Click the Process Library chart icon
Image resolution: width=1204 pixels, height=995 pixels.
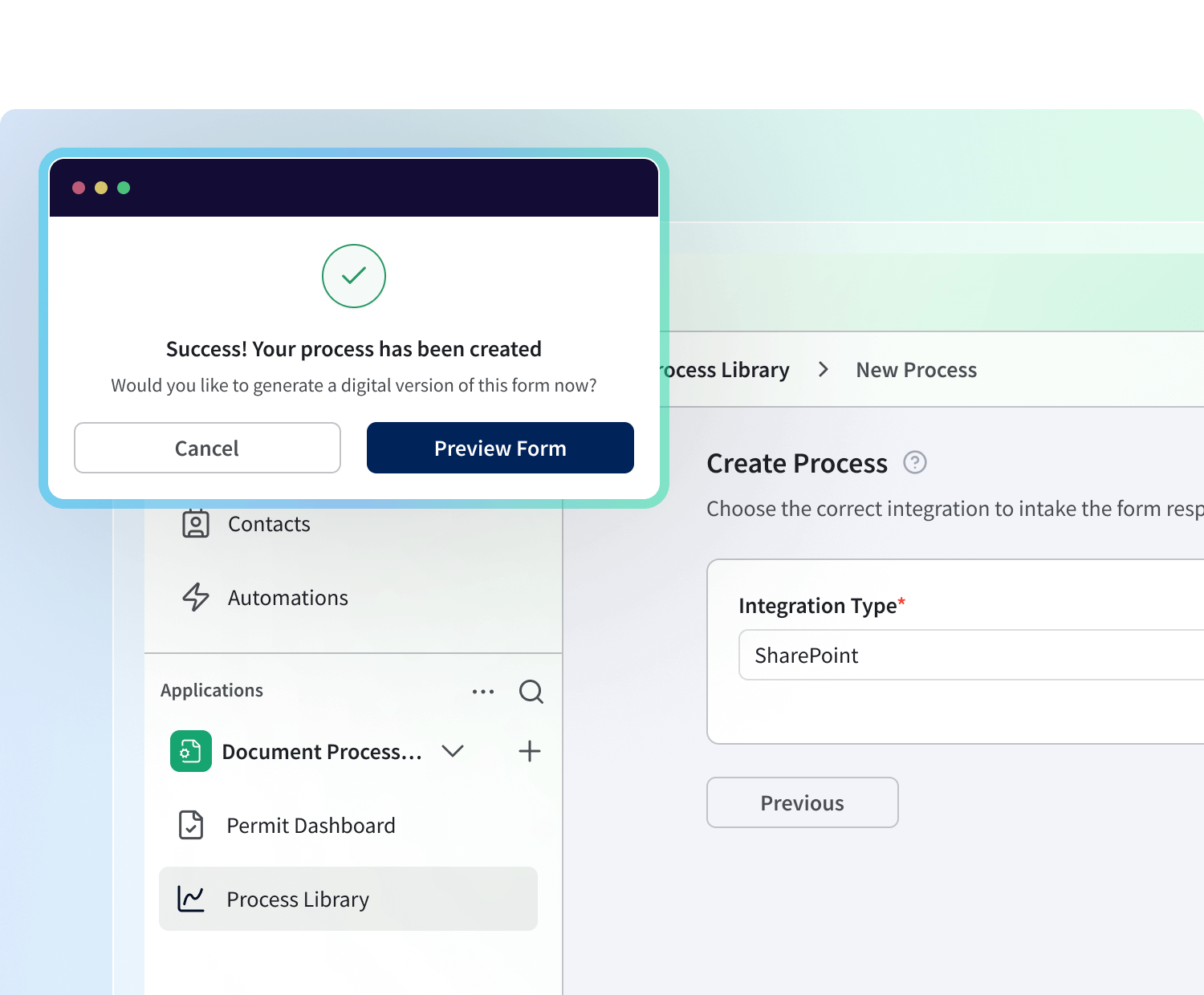point(191,899)
